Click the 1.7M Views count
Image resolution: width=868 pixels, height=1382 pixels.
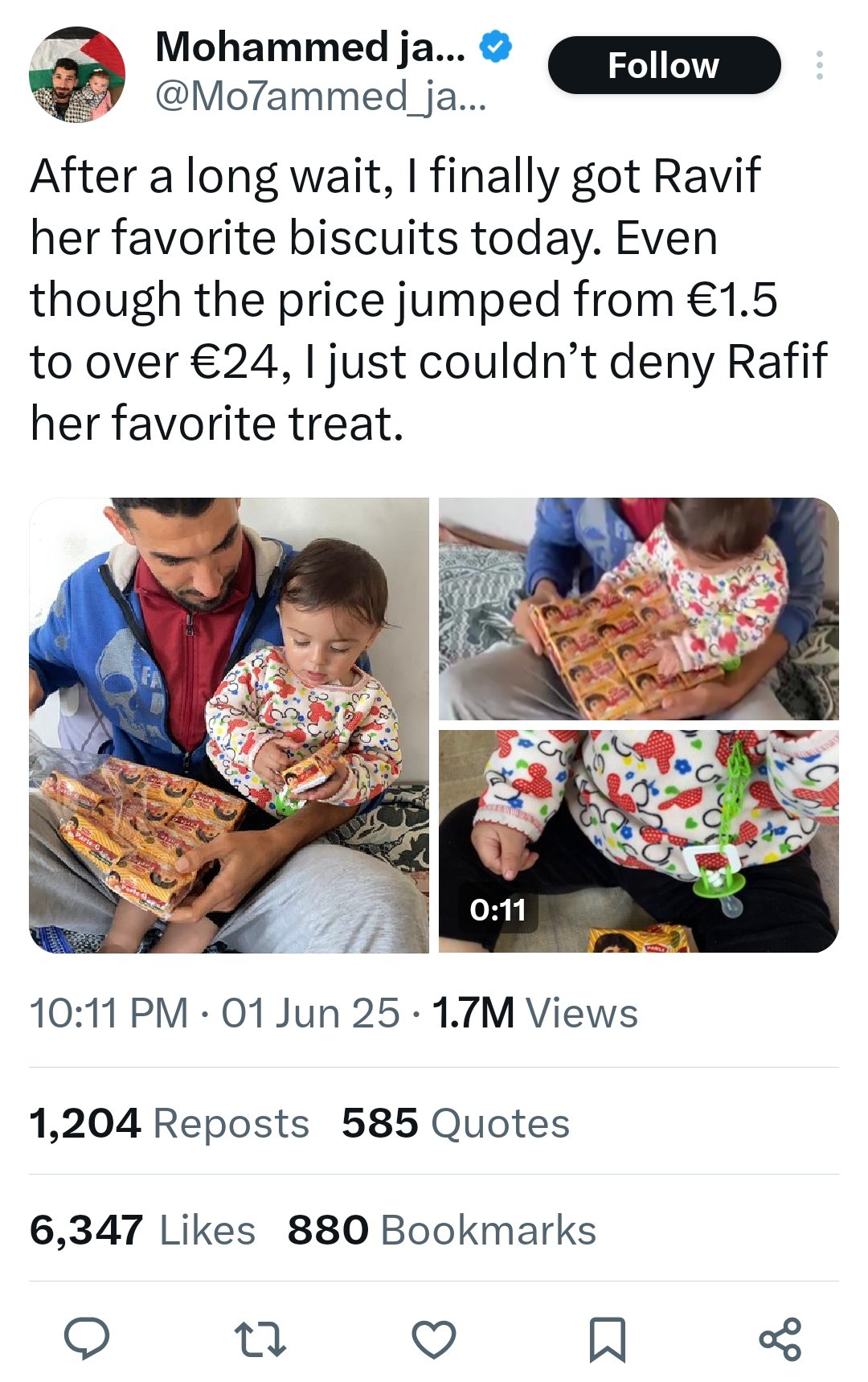coord(534,1012)
